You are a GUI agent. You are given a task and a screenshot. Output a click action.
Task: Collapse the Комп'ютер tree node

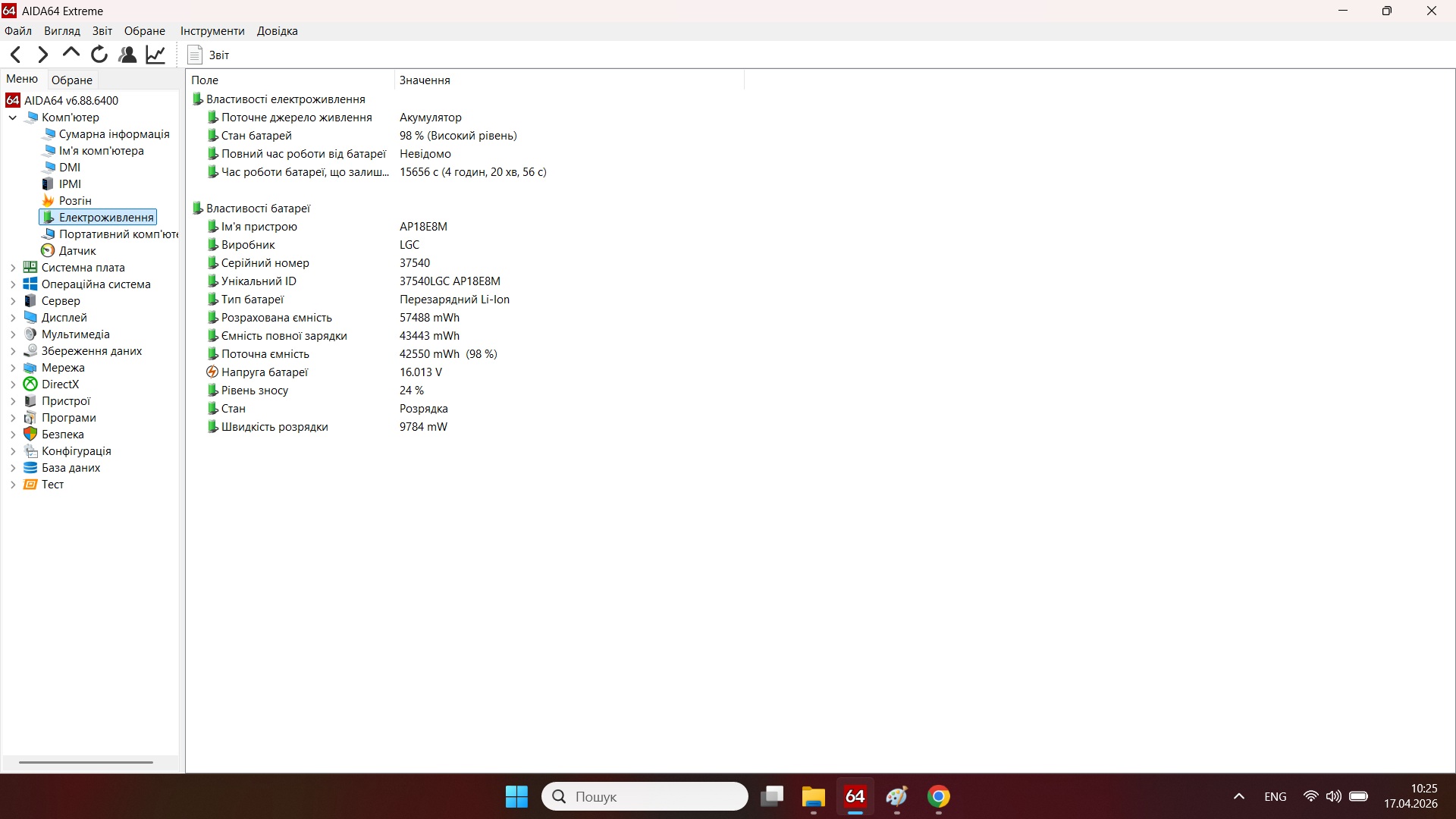[x=12, y=118]
